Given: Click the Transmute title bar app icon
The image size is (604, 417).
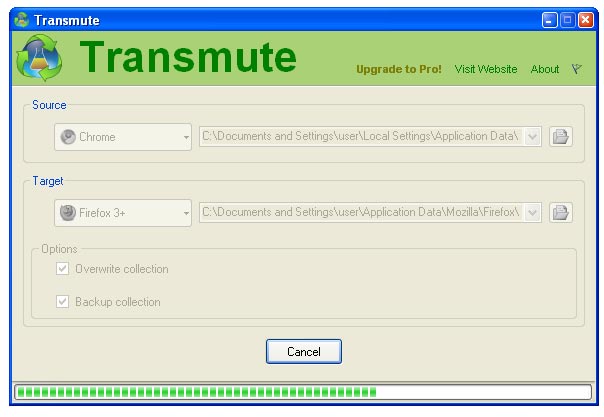Looking at the screenshot, I should (22, 20).
